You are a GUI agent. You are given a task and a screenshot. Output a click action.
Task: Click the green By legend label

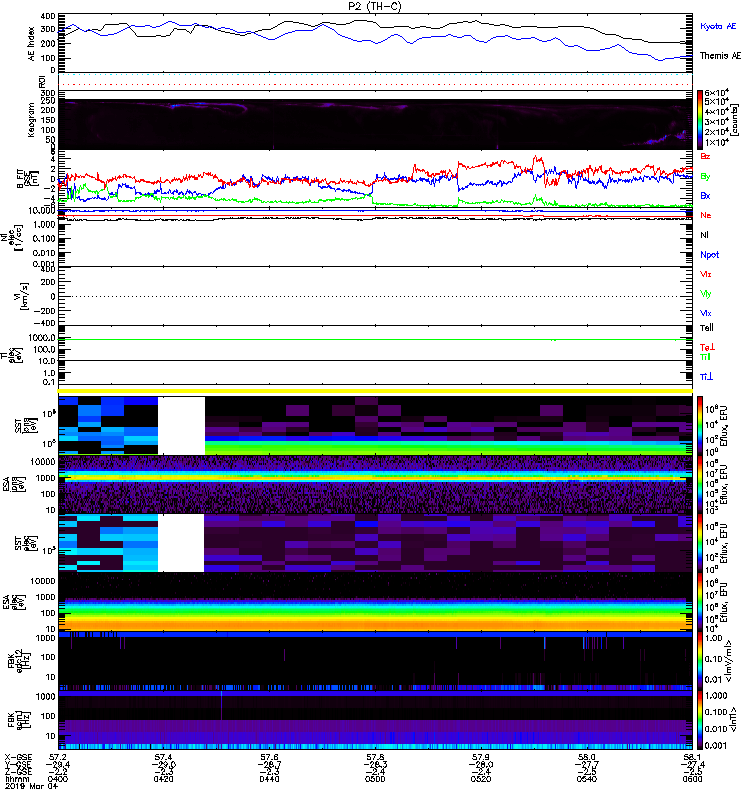pos(705,177)
